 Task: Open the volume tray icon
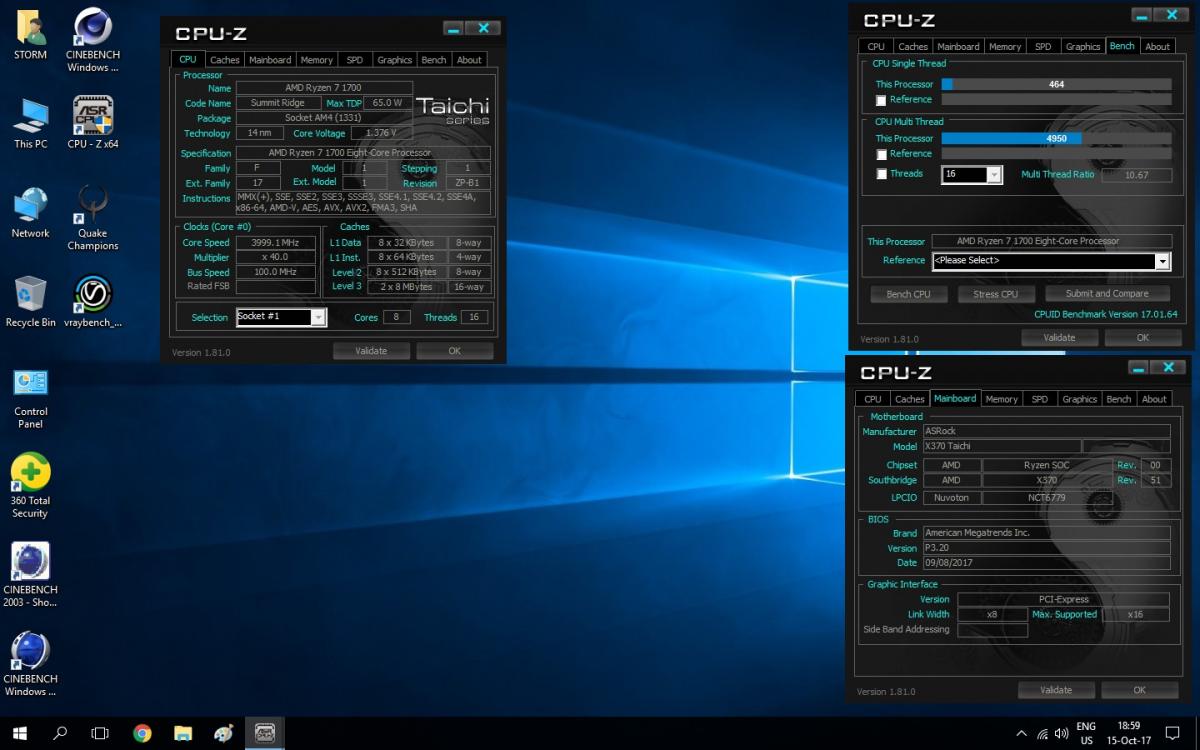tap(1062, 733)
